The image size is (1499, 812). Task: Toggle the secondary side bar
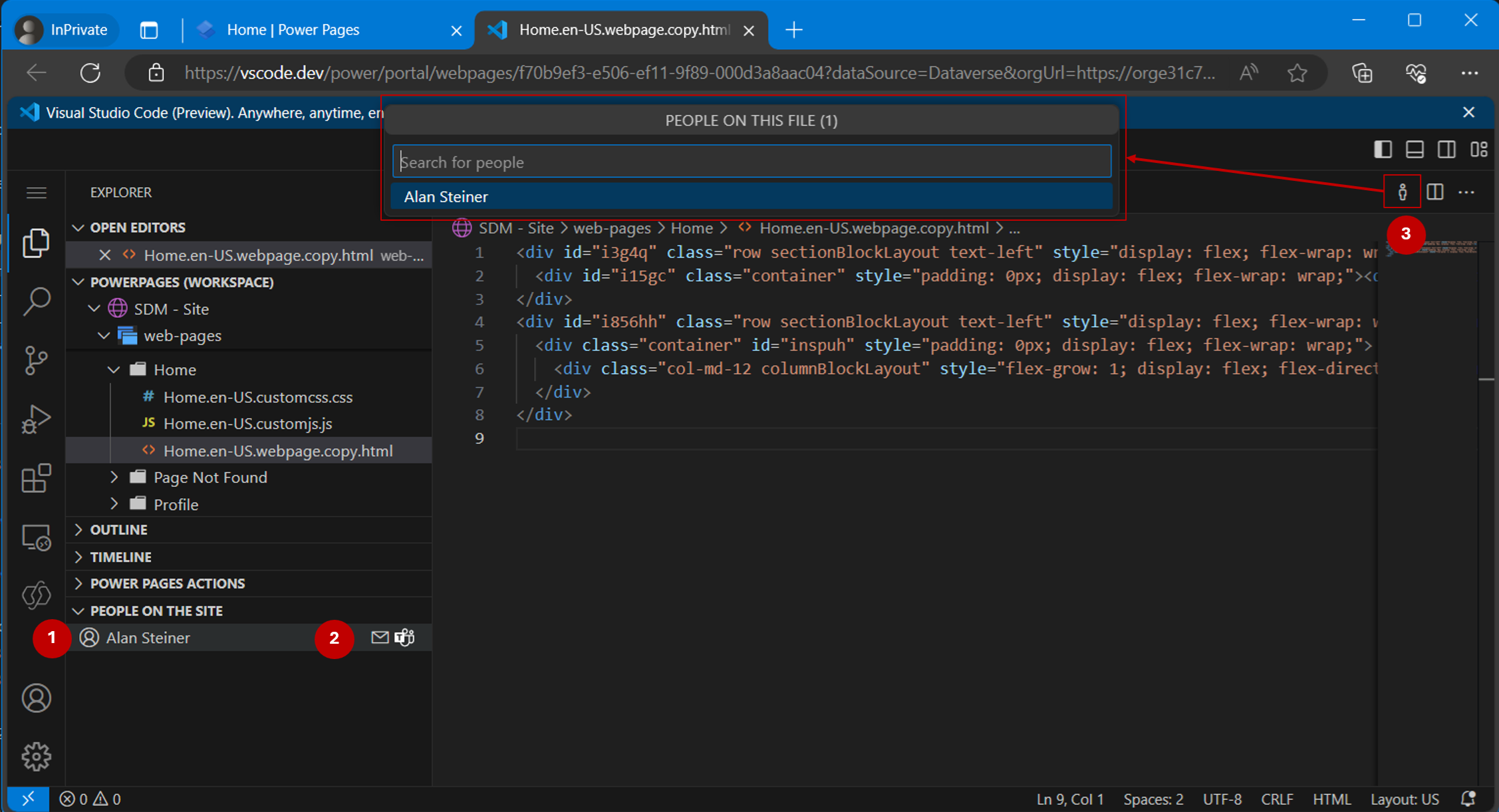pyautogui.click(x=1447, y=150)
